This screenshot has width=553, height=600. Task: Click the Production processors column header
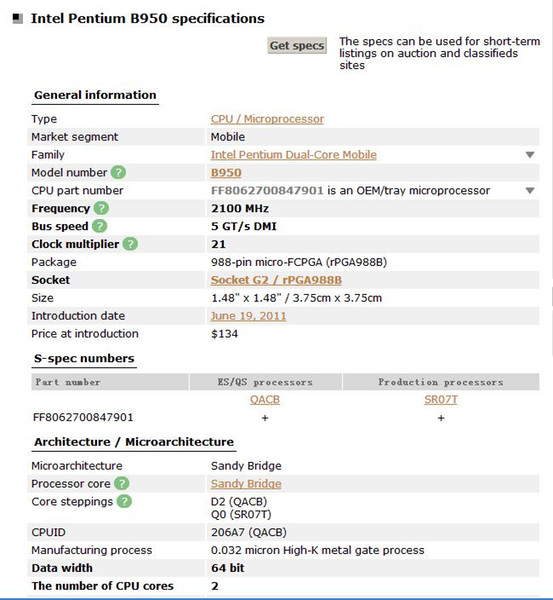[441, 382]
